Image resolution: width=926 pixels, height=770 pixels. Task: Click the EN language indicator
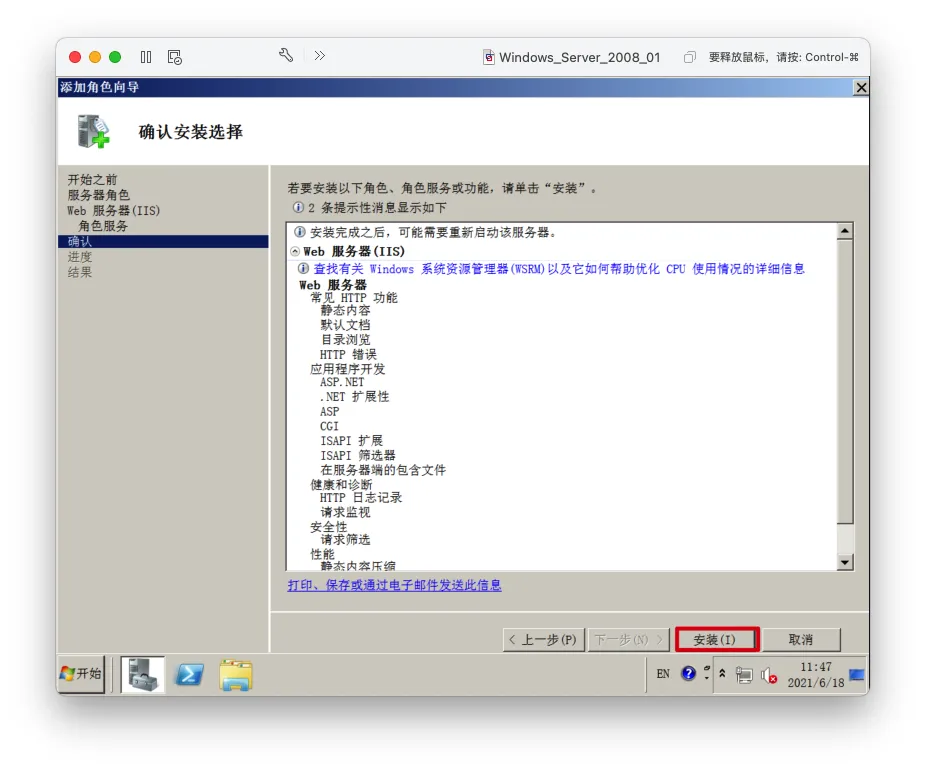663,674
